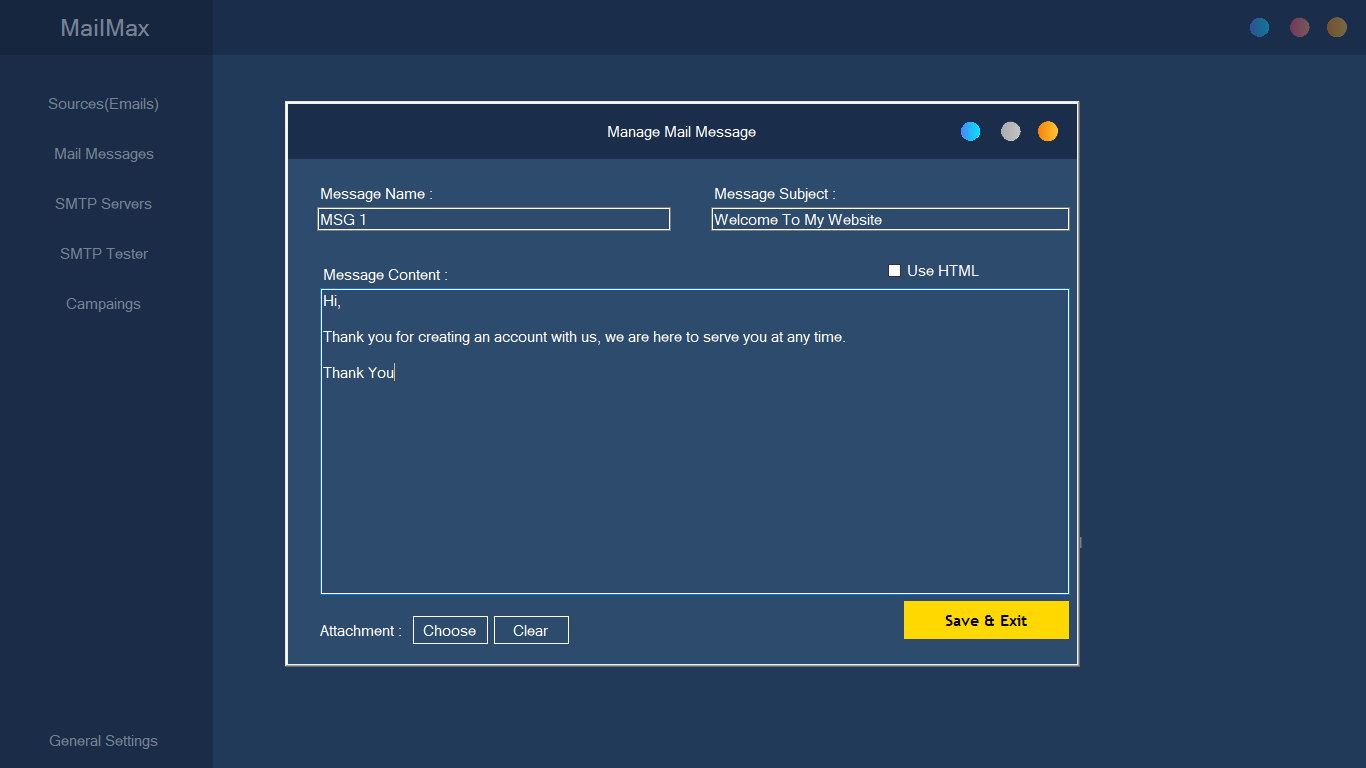Go to the Campaings section
Viewport: 1366px width, 768px height.
103,303
